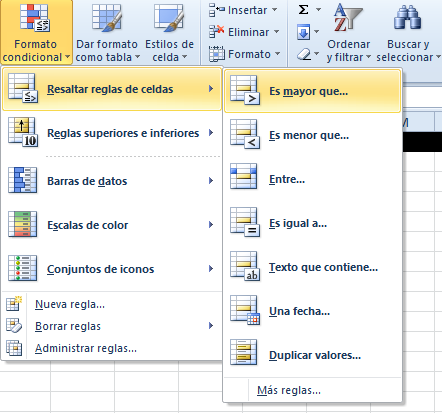Click the Conjuntos de iconos icon
The height and width of the screenshot is (413, 442).
(x=23, y=268)
